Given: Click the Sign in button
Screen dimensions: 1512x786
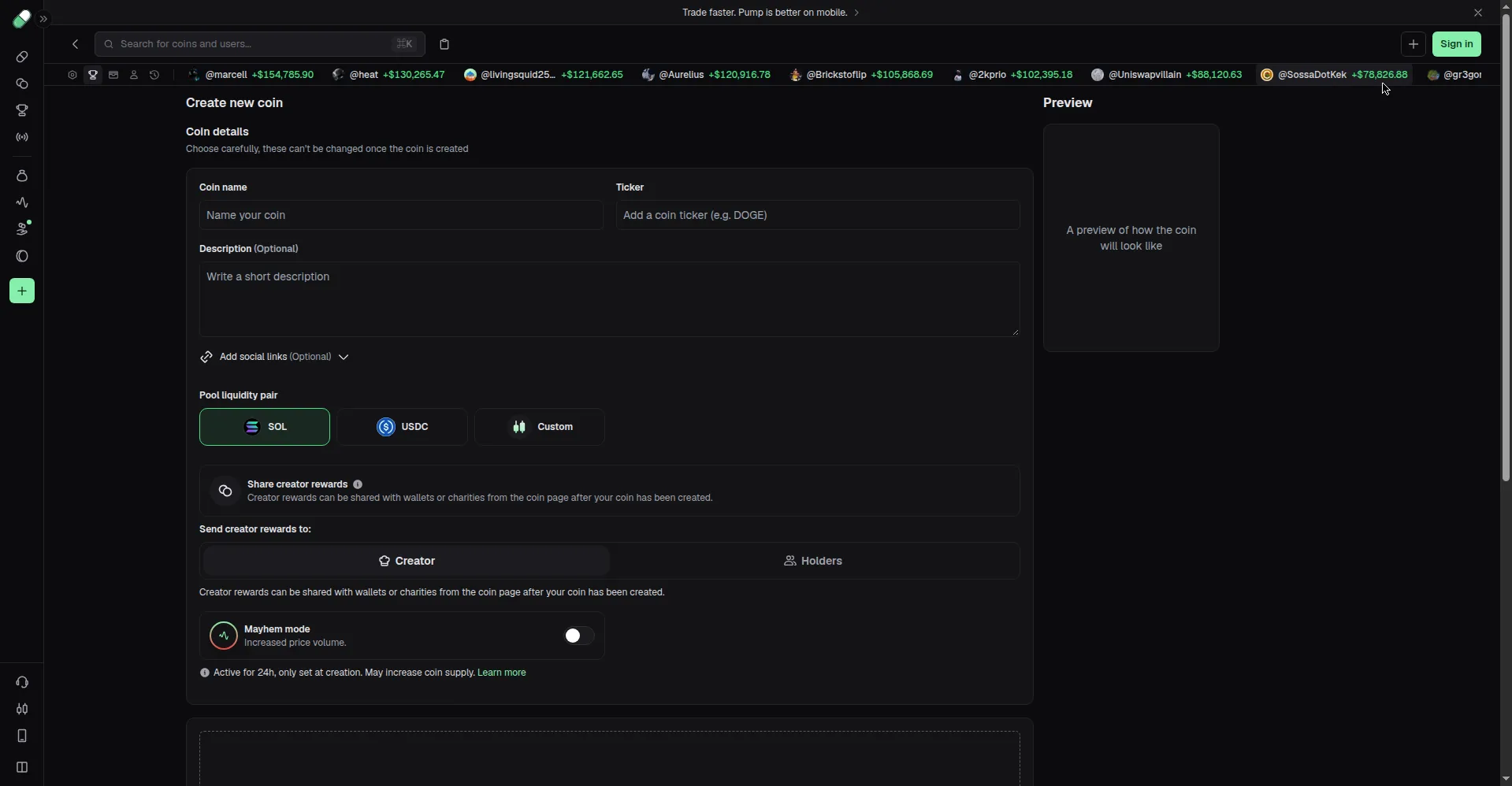Looking at the screenshot, I should [1457, 44].
